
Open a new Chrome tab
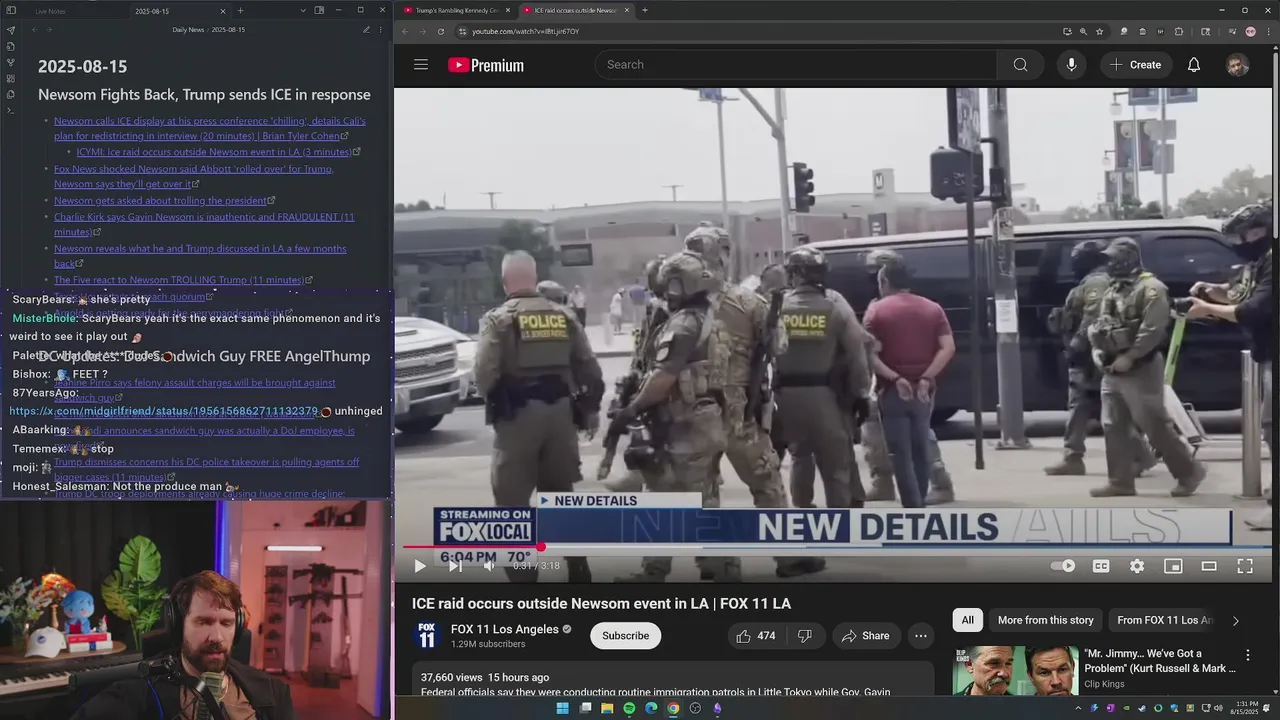tap(644, 10)
